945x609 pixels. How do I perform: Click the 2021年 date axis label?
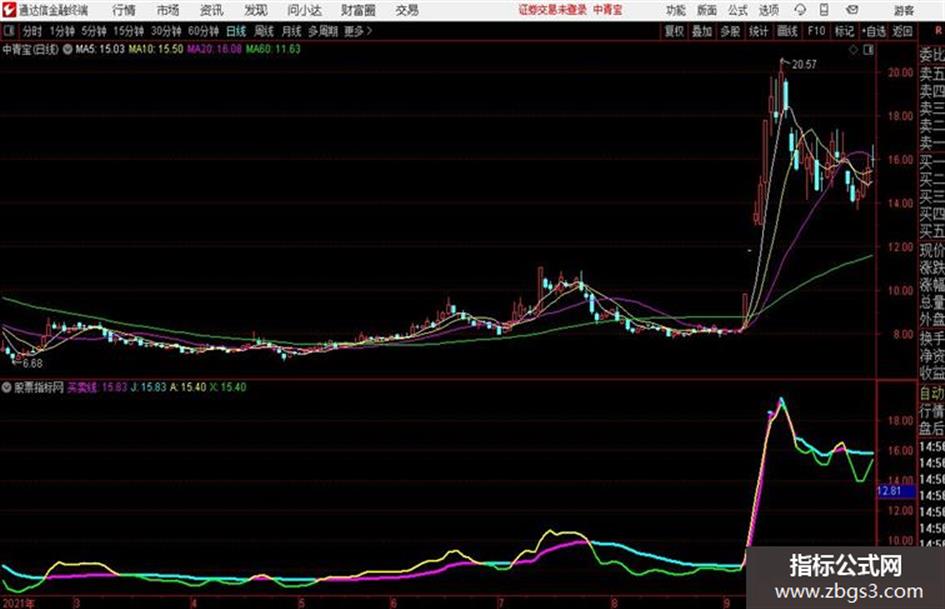tap(18, 602)
